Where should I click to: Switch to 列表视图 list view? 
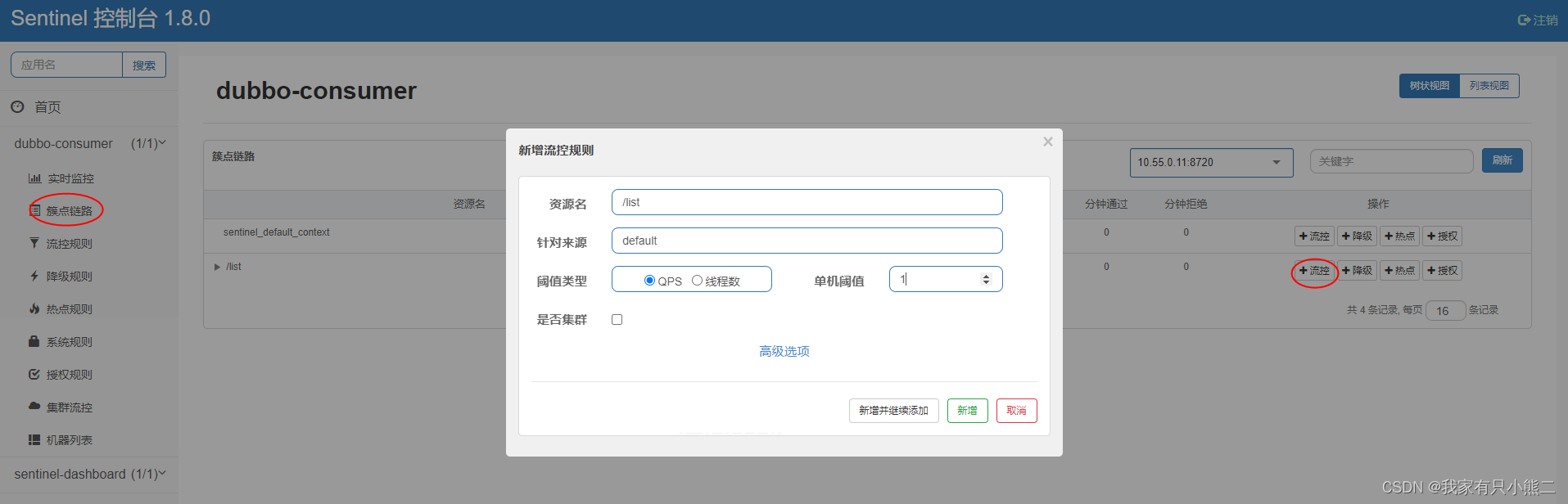click(x=1489, y=86)
